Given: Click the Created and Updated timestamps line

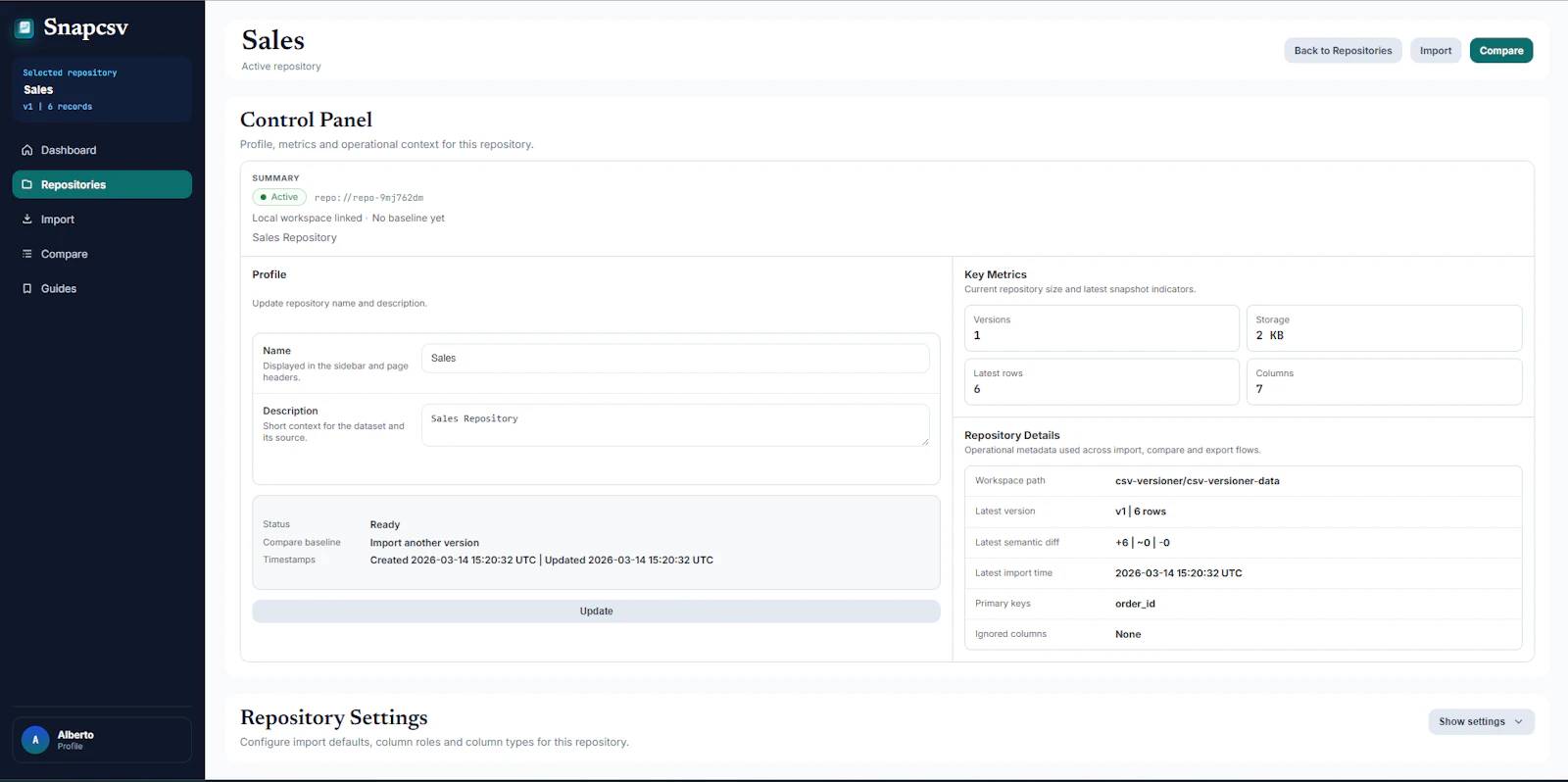Looking at the screenshot, I should (542, 561).
